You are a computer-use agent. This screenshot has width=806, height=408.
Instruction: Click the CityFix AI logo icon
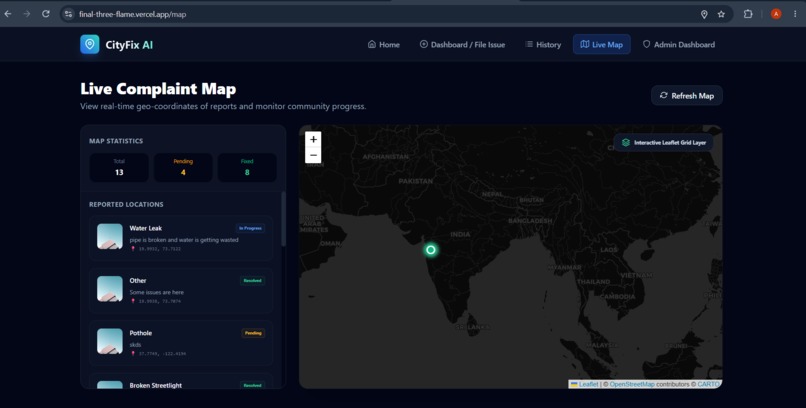pos(89,44)
